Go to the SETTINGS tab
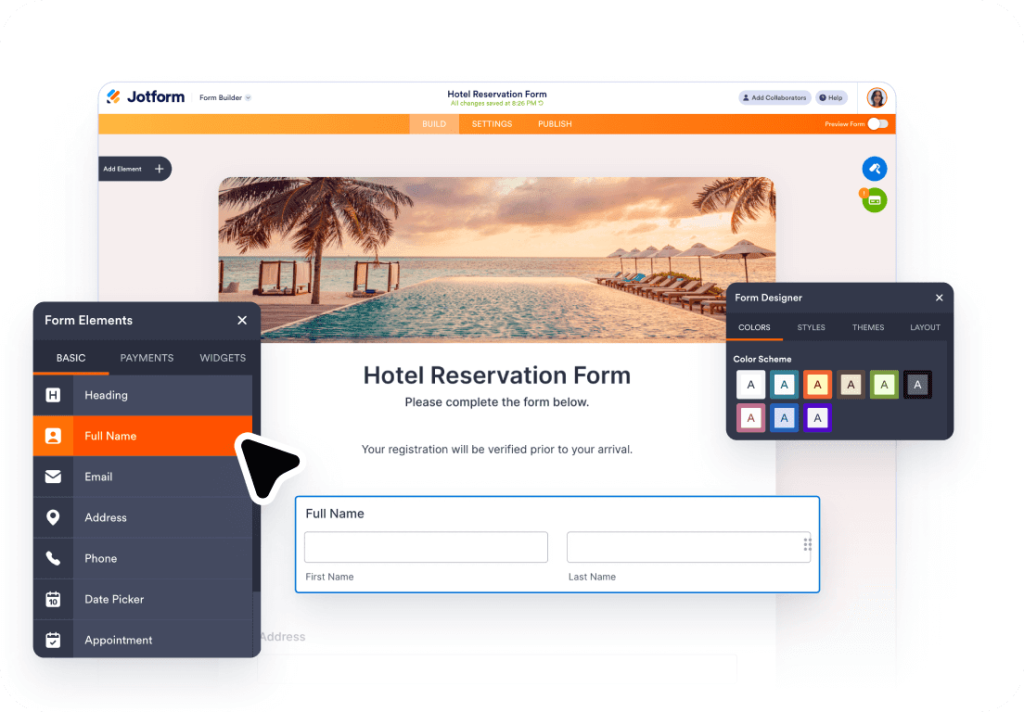 (x=492, y=124)
